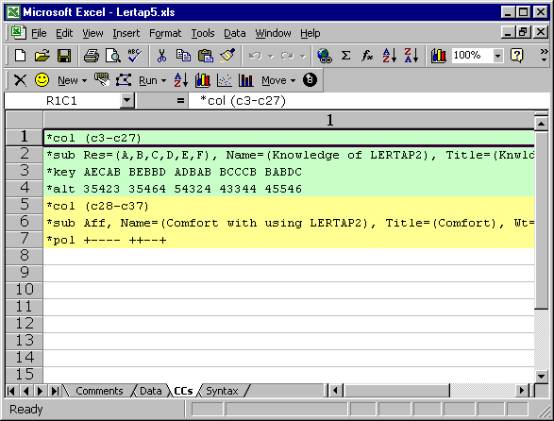Click the globe hyperlink icon
The image size is (554, 421).
[324, 56]
